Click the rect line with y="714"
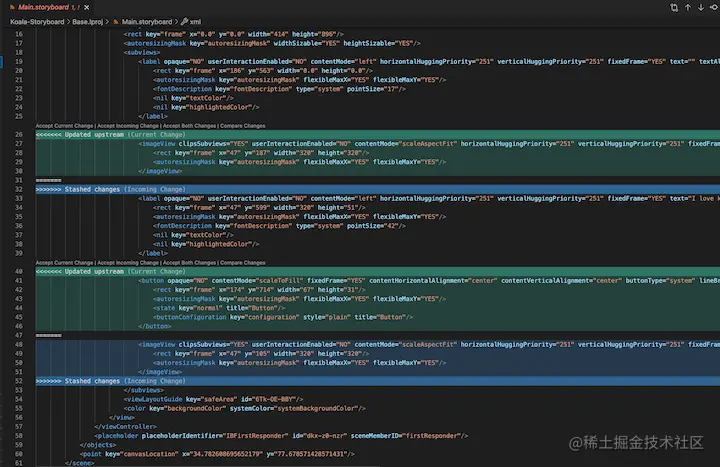720x467 pixels. (259, 289)
